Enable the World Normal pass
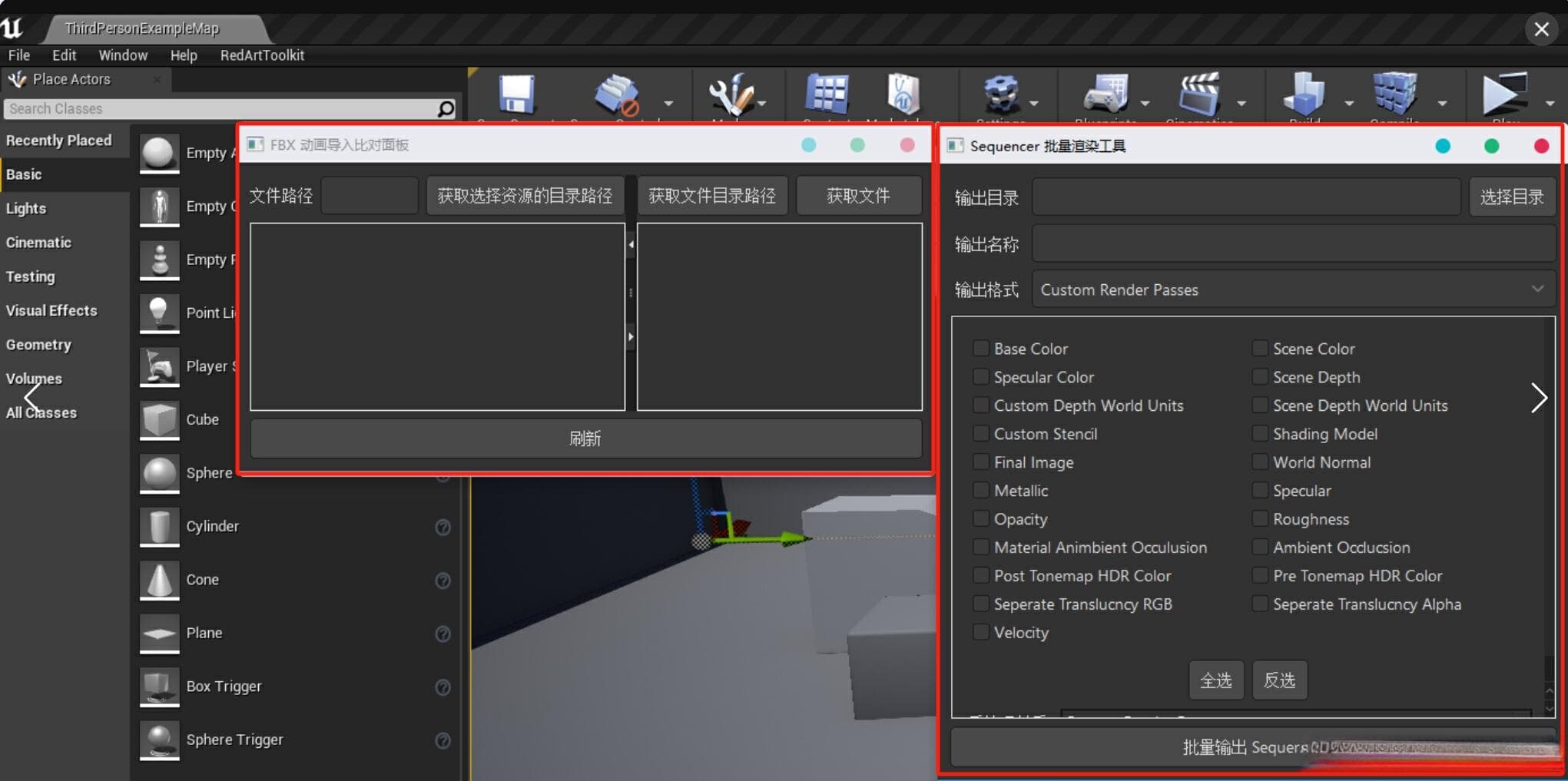The height and width of the screenshot is (781, 1568). [1260, 462]
